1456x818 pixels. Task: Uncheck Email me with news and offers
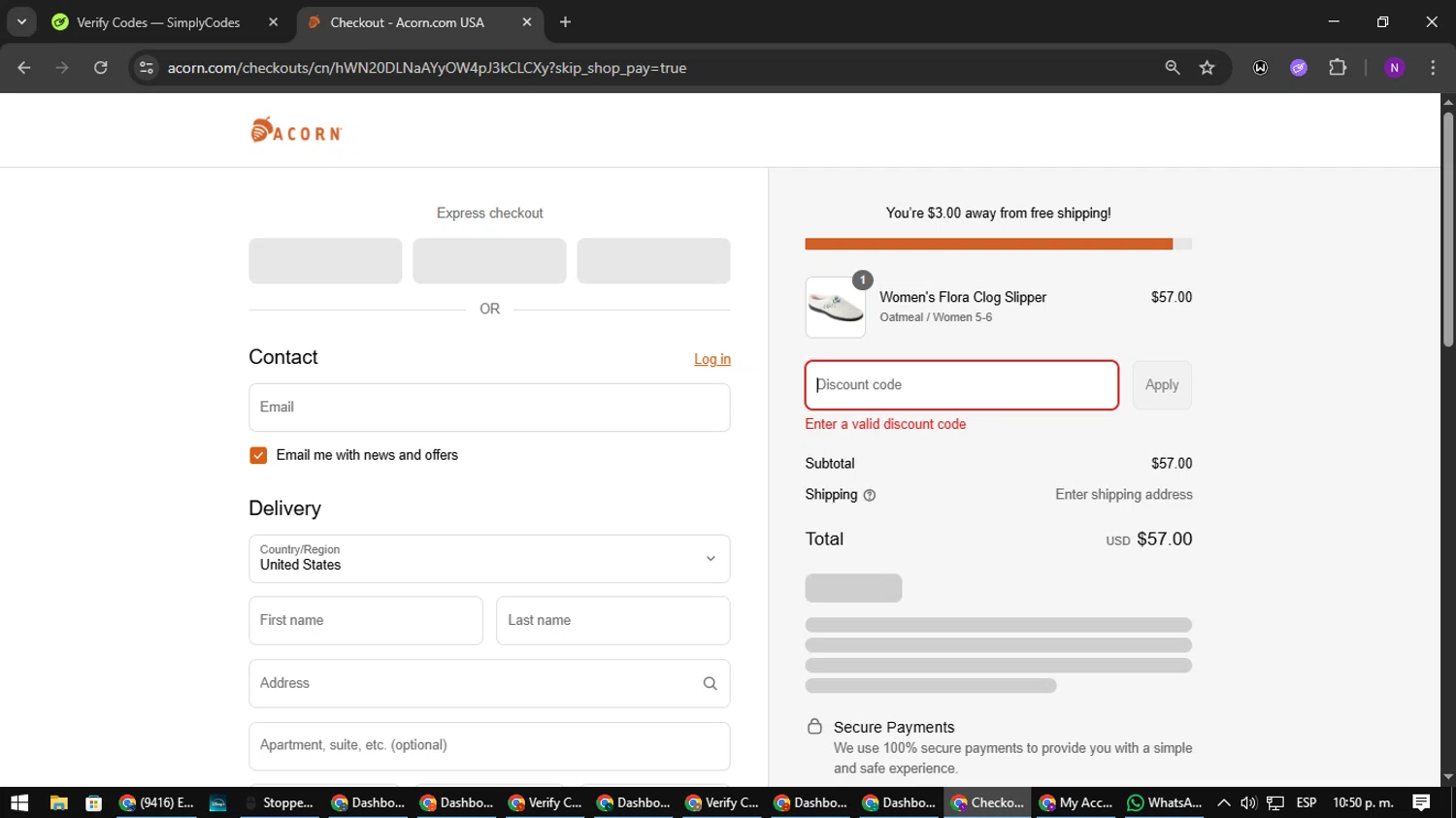(x=258, y=455)
